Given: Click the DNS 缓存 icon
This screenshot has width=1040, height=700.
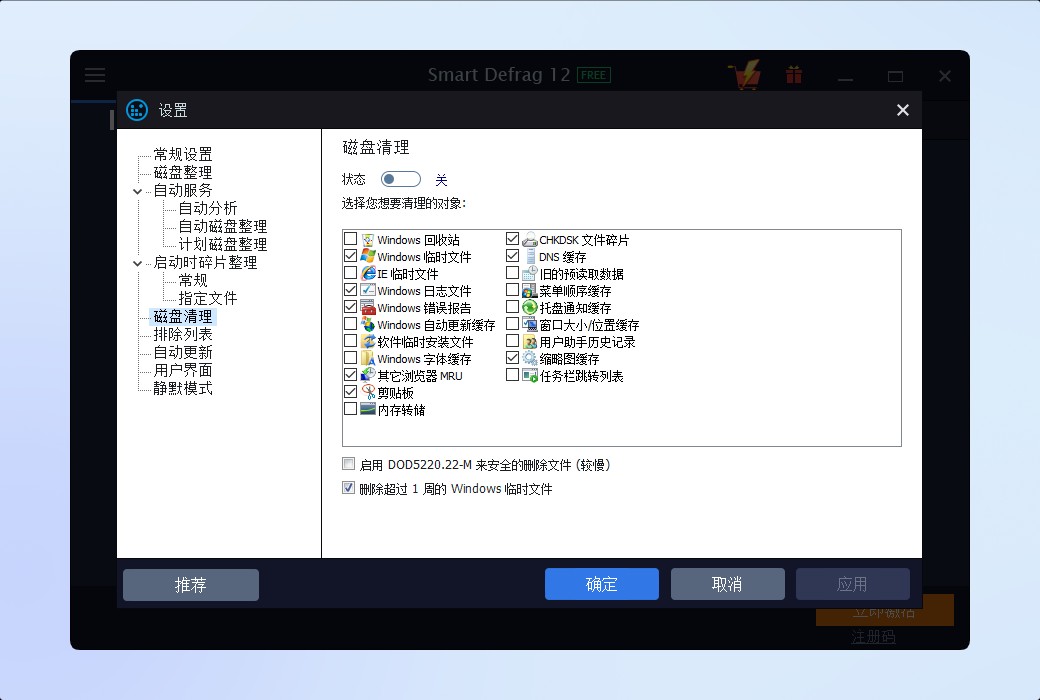Looking at the screenshot, I should point(529,257).
